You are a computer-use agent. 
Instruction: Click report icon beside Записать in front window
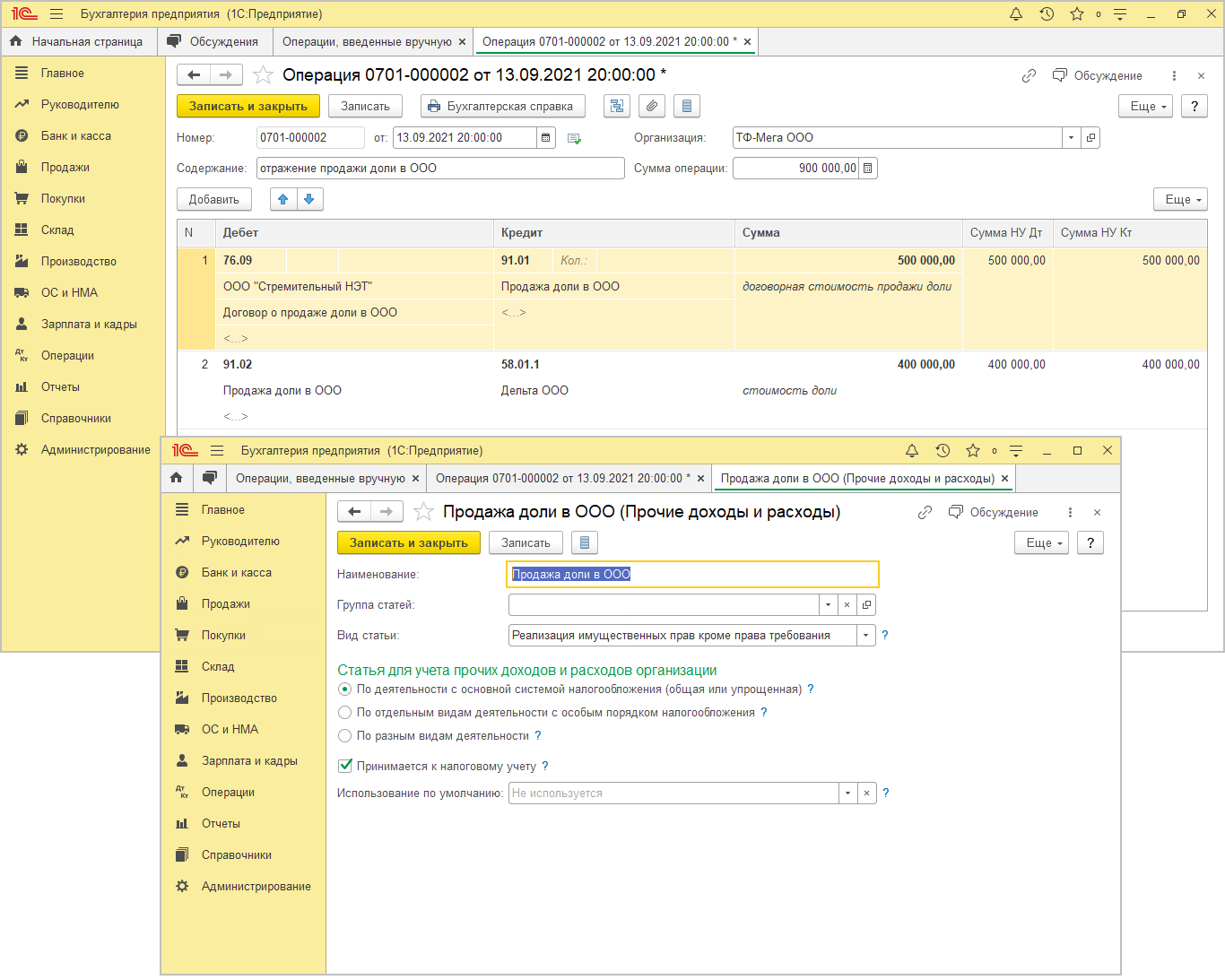(x=585, y=542)
